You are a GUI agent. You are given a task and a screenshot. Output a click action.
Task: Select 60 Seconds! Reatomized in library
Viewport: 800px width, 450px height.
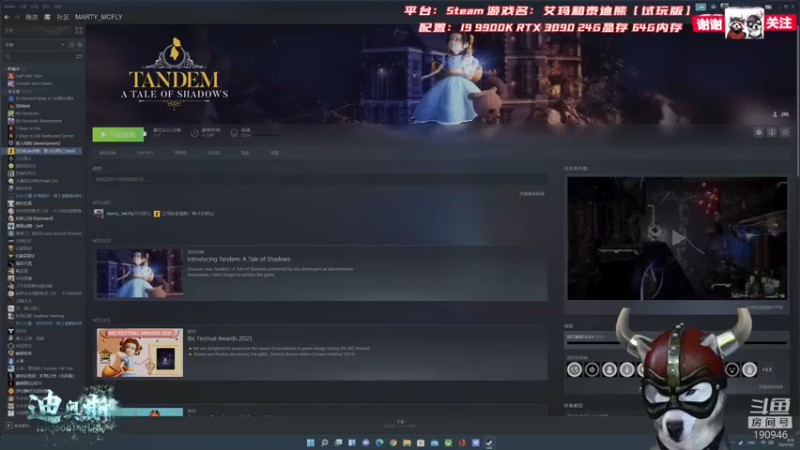click(35, 121)
